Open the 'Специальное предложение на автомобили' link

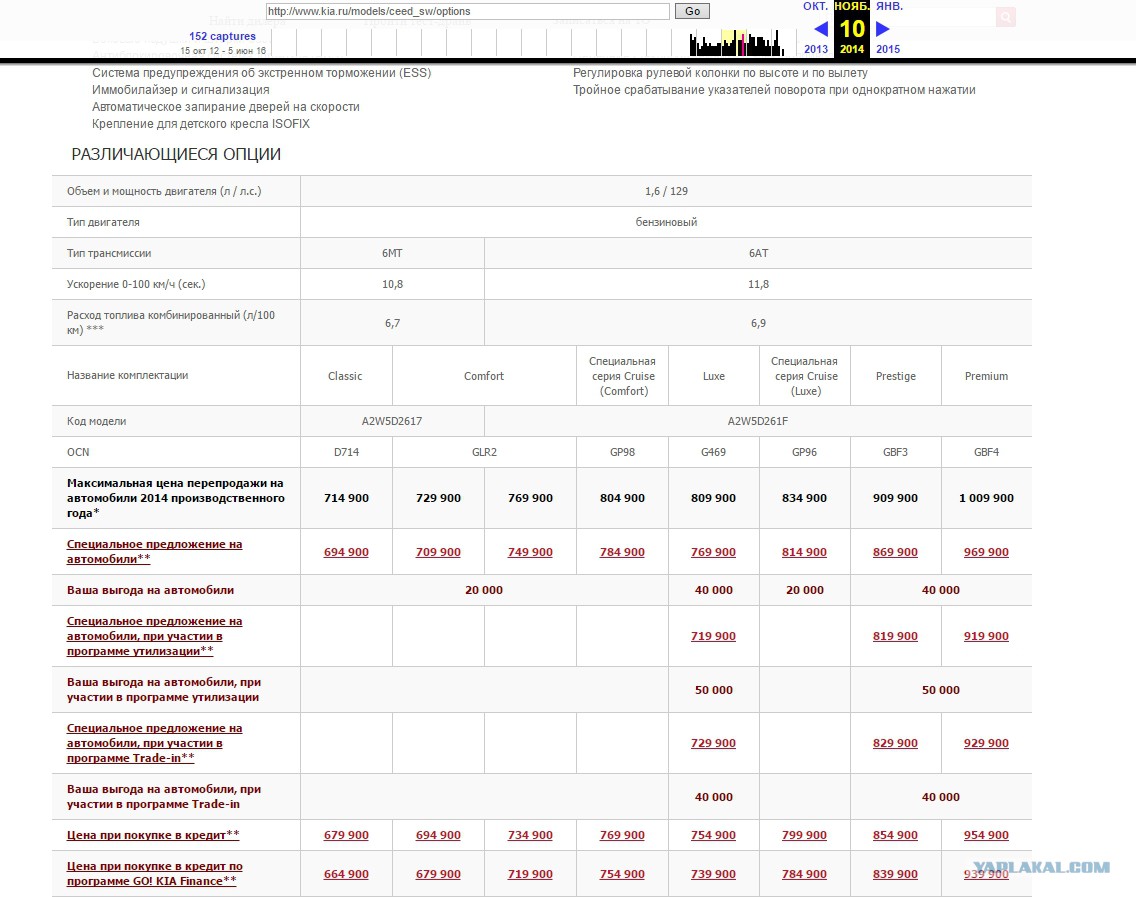click(154, 551)
